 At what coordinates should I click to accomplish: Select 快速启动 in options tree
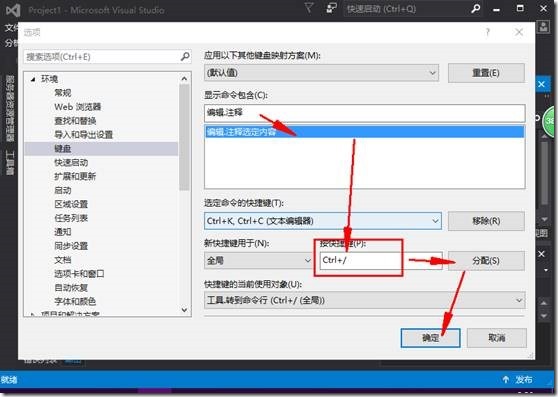click(x=71, y=163)
